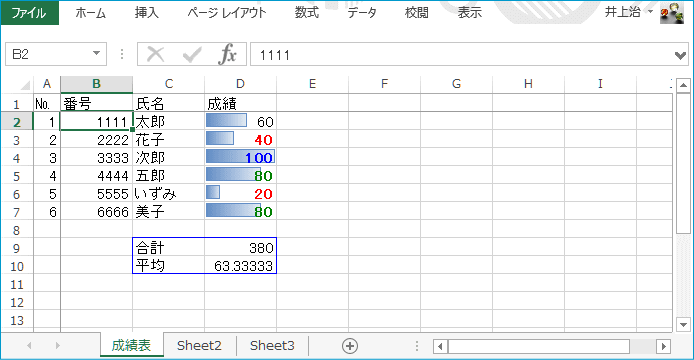
Task: Open the Name Box dropdown arrow
Action: [96, 54]
